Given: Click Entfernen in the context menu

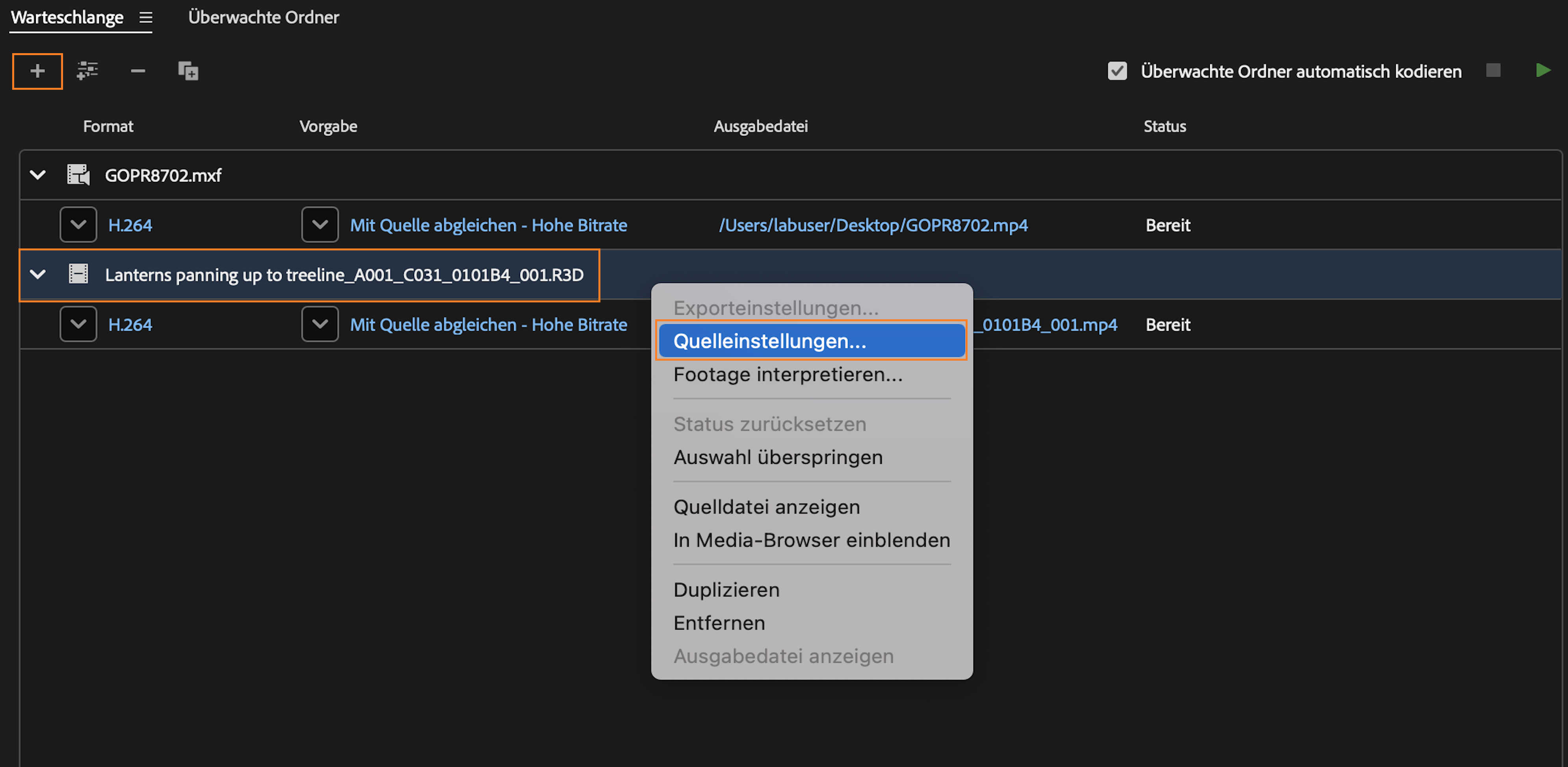Looking at the screenshot, I should pos(719,622).
